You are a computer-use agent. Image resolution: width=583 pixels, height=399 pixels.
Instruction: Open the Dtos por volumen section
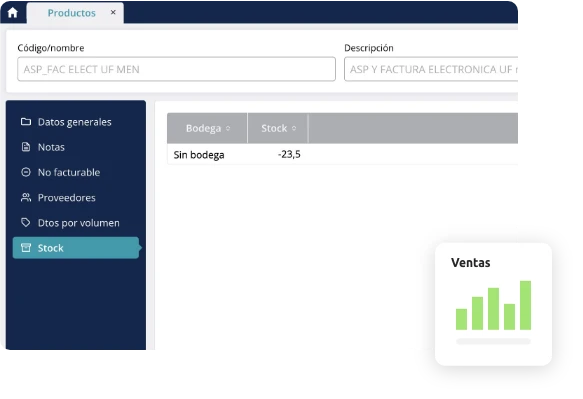click(x=78, y=223)
